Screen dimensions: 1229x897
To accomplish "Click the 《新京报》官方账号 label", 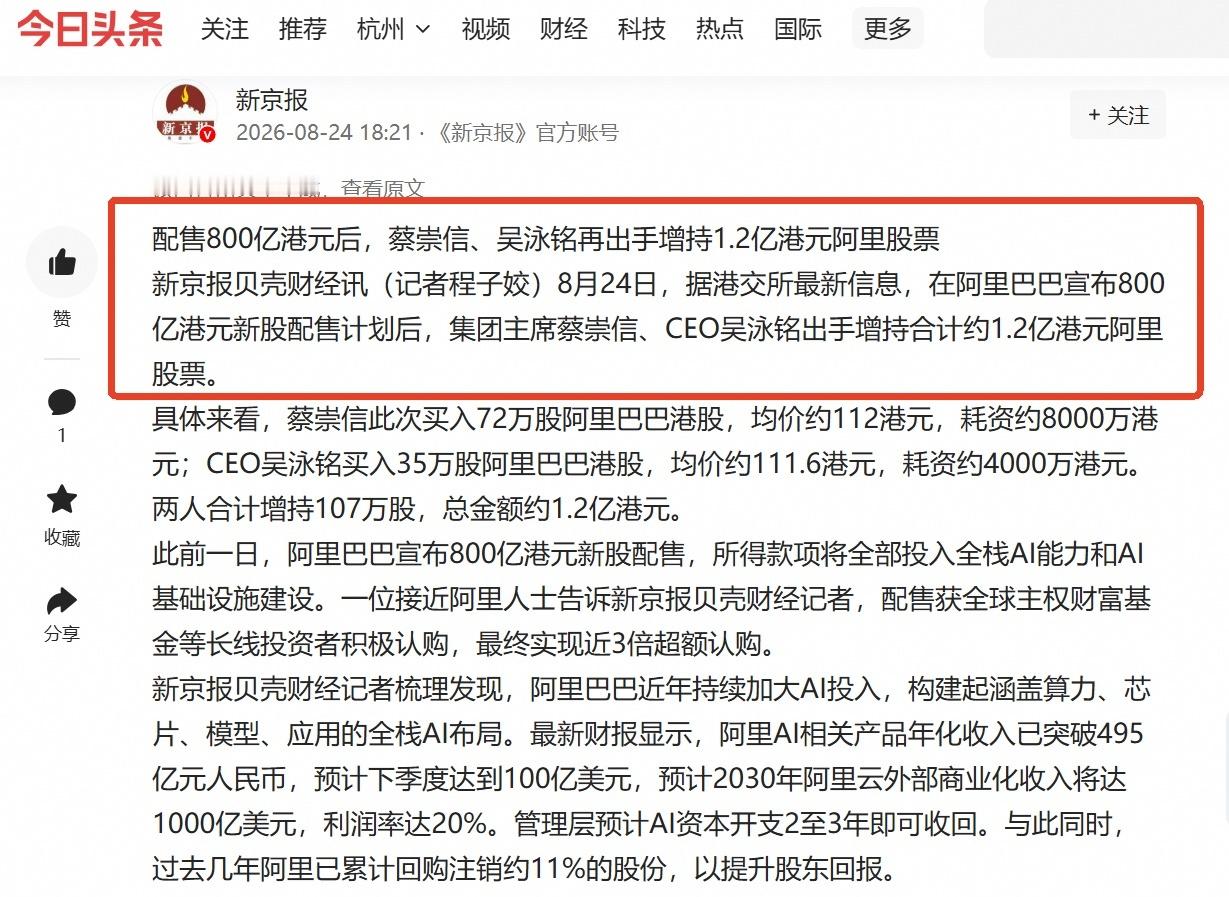I will tap(529, 133).
